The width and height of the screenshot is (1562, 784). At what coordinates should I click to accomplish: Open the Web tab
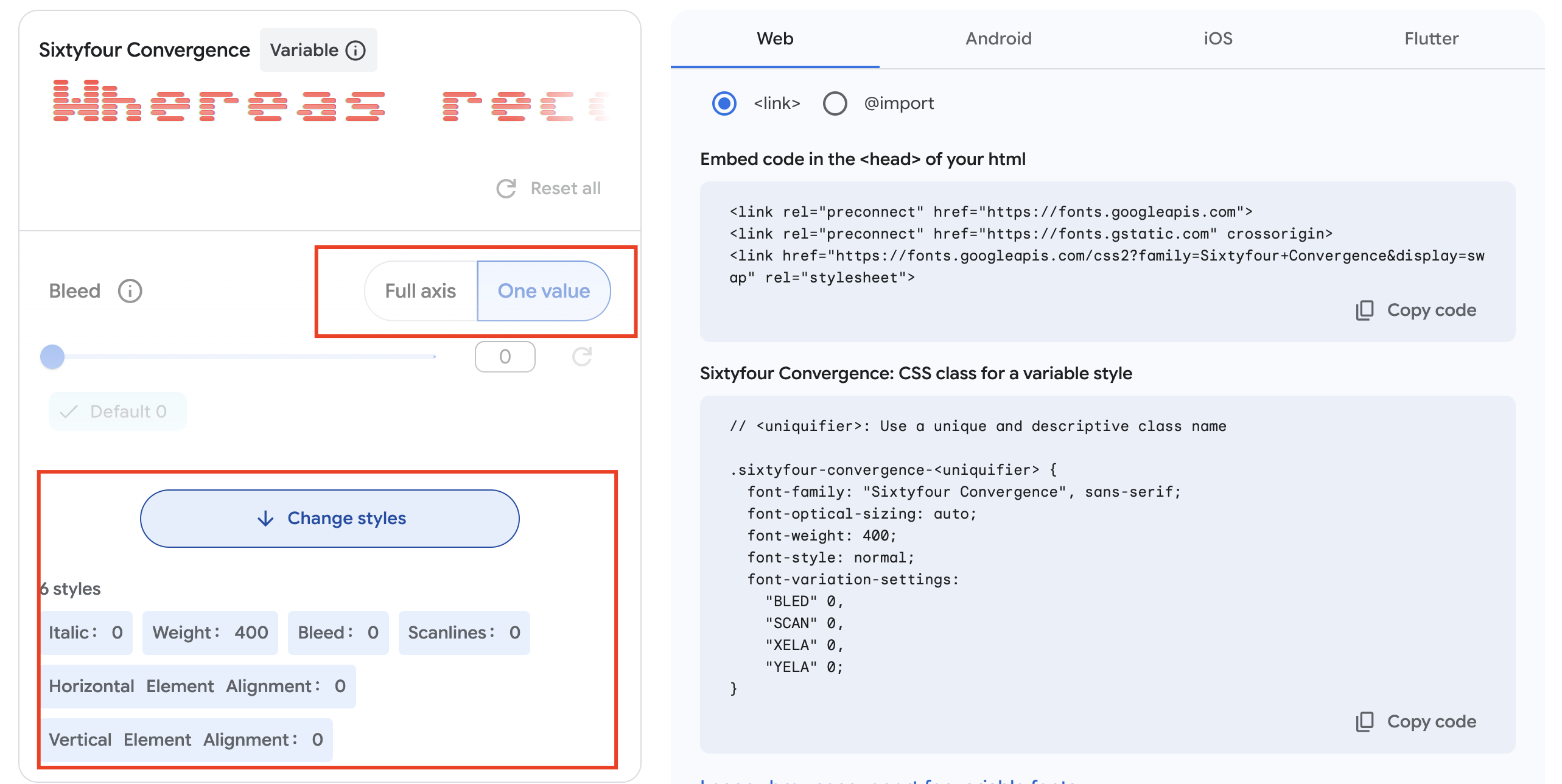pyautogui.click(x=775, y=39)
